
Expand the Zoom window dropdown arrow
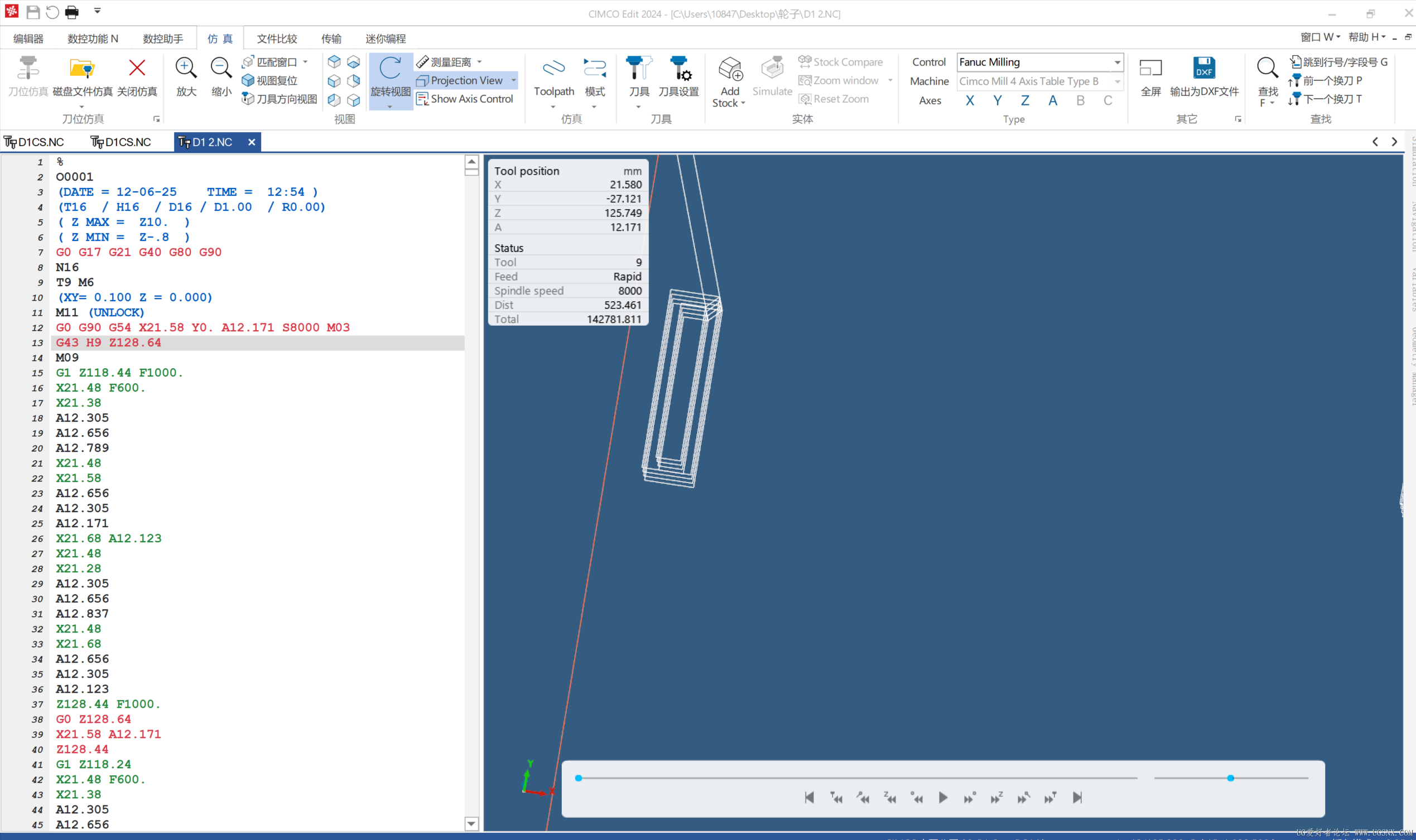[890, 80]
